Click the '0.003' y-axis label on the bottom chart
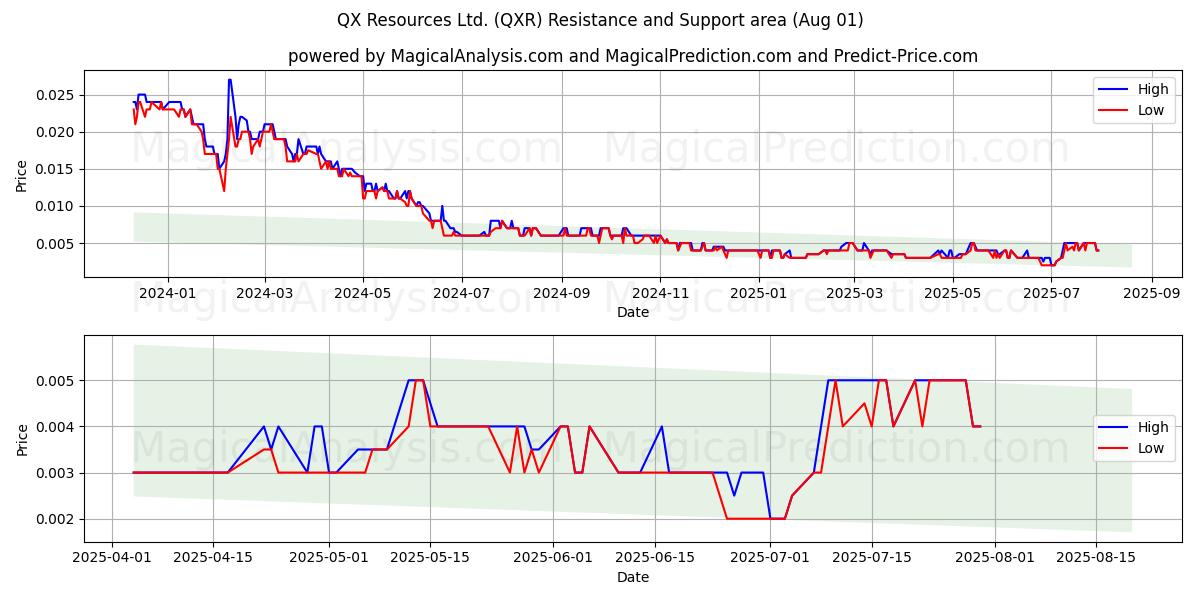This screenshot has height=600, width=1200. pos(58,473)
